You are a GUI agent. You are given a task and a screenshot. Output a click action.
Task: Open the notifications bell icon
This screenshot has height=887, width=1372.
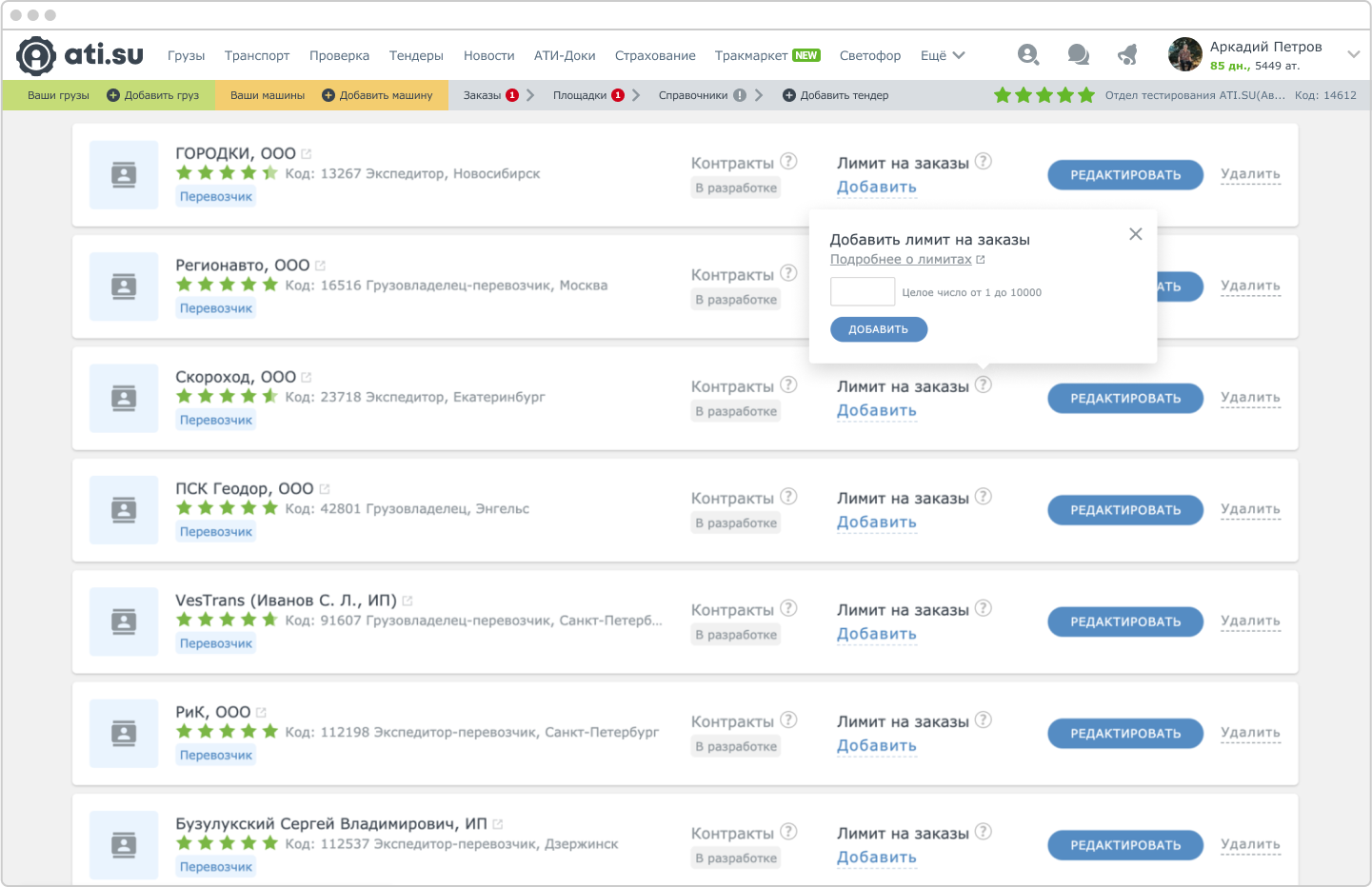pos(1128,55)
